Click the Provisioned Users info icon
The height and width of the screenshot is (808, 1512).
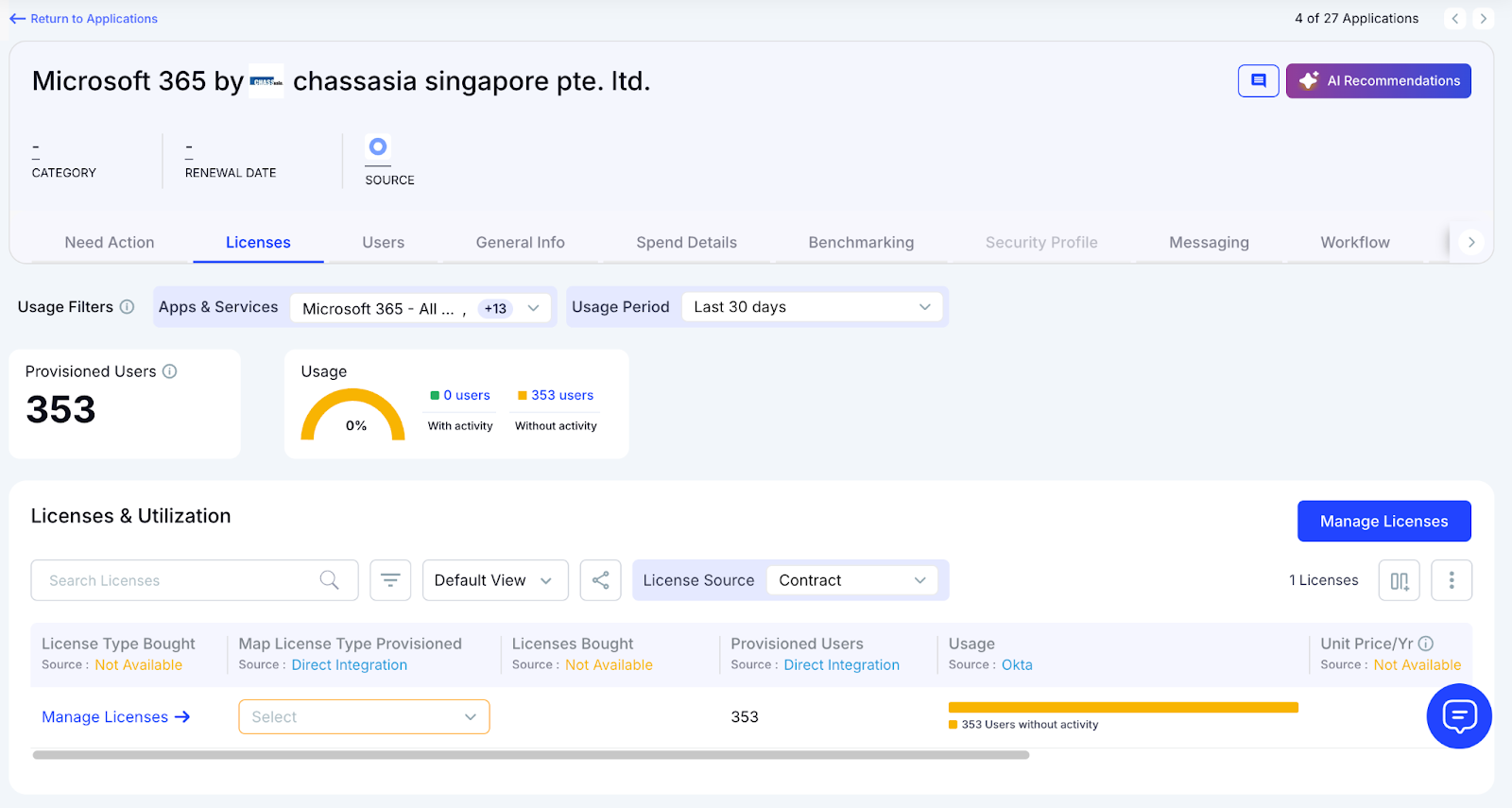tap(170, 371)
